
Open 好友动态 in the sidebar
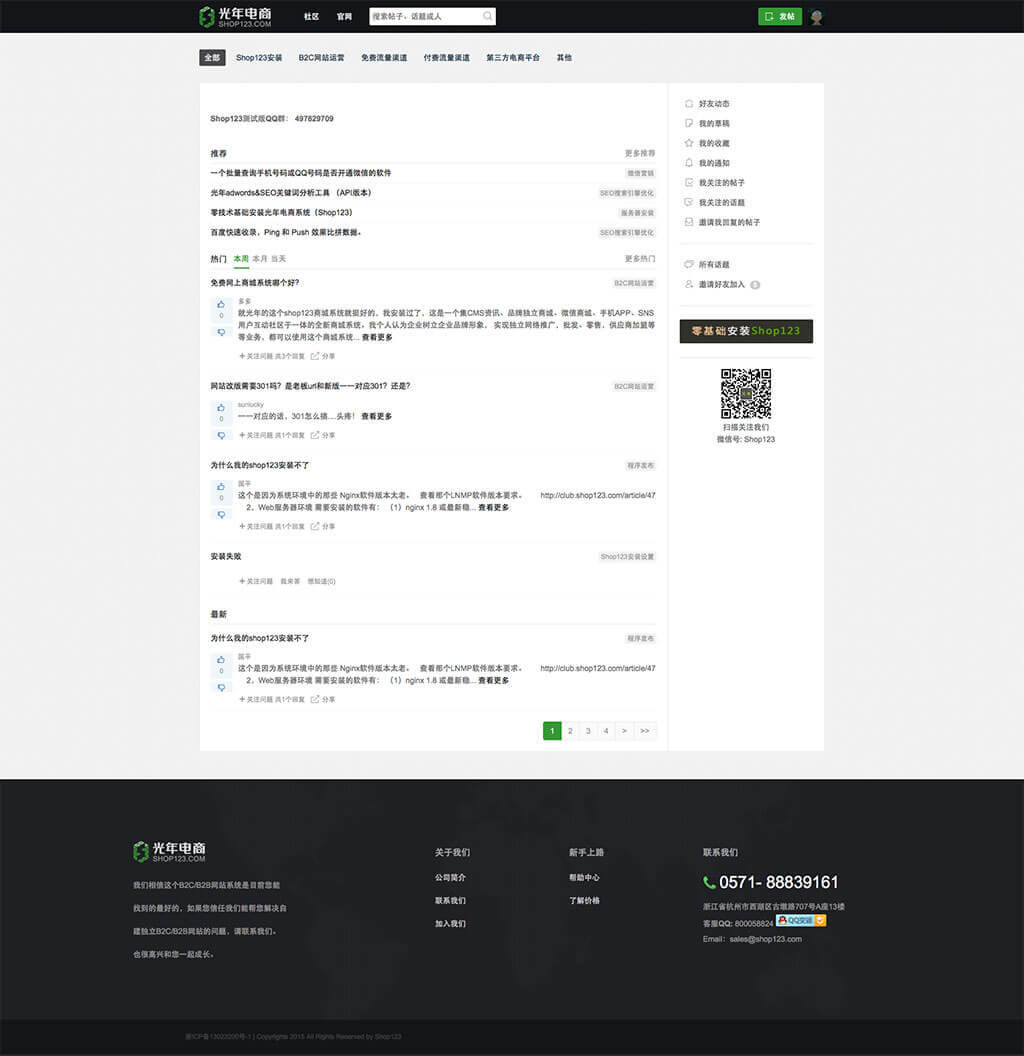pos(713,104)
